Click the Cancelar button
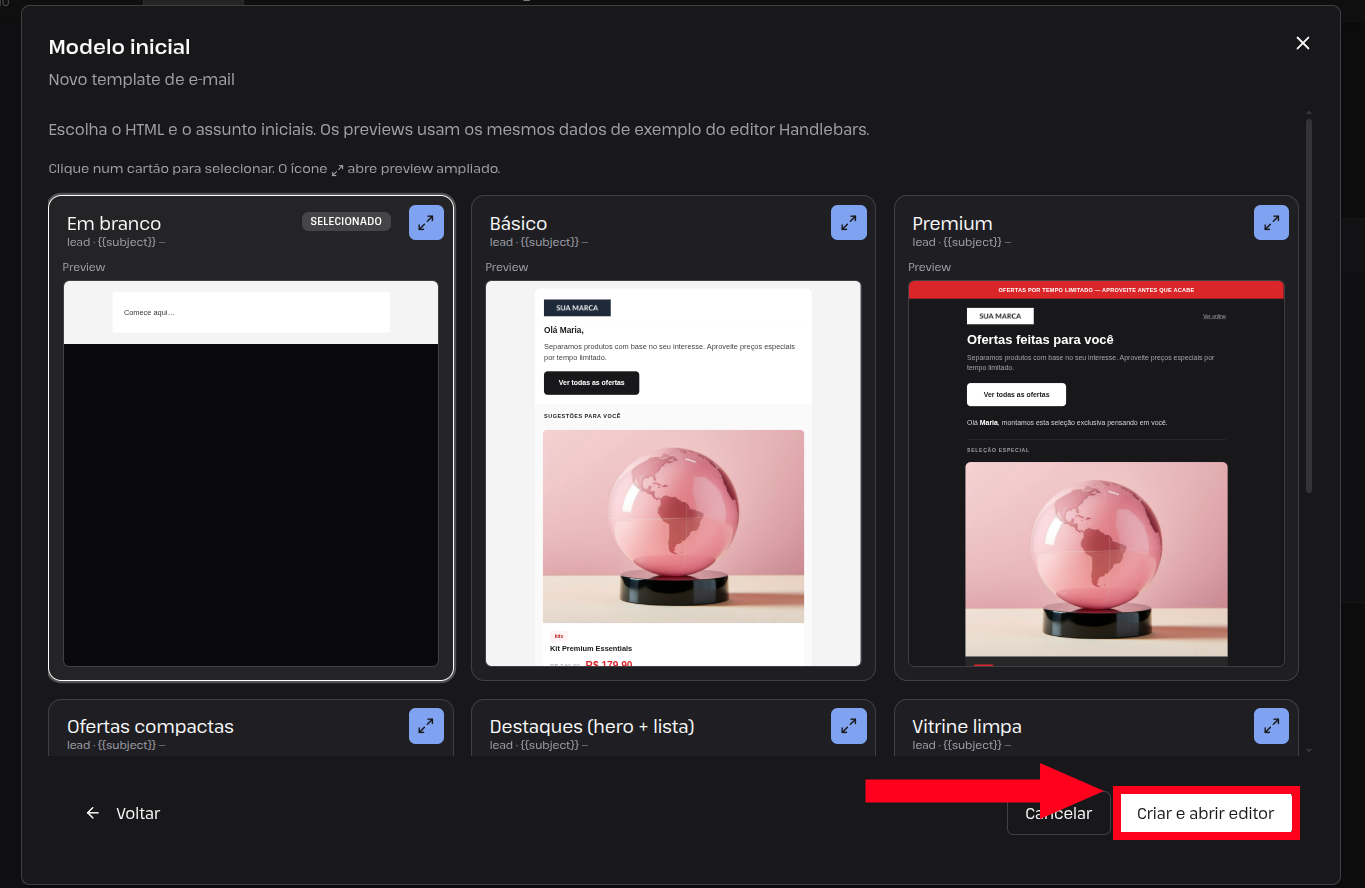Viewport: 1365px width, 888px height. (x=1058, y=813)
